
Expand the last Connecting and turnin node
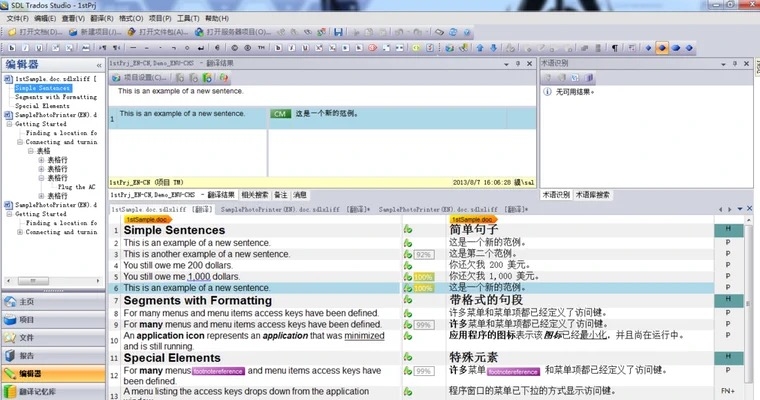20,232
